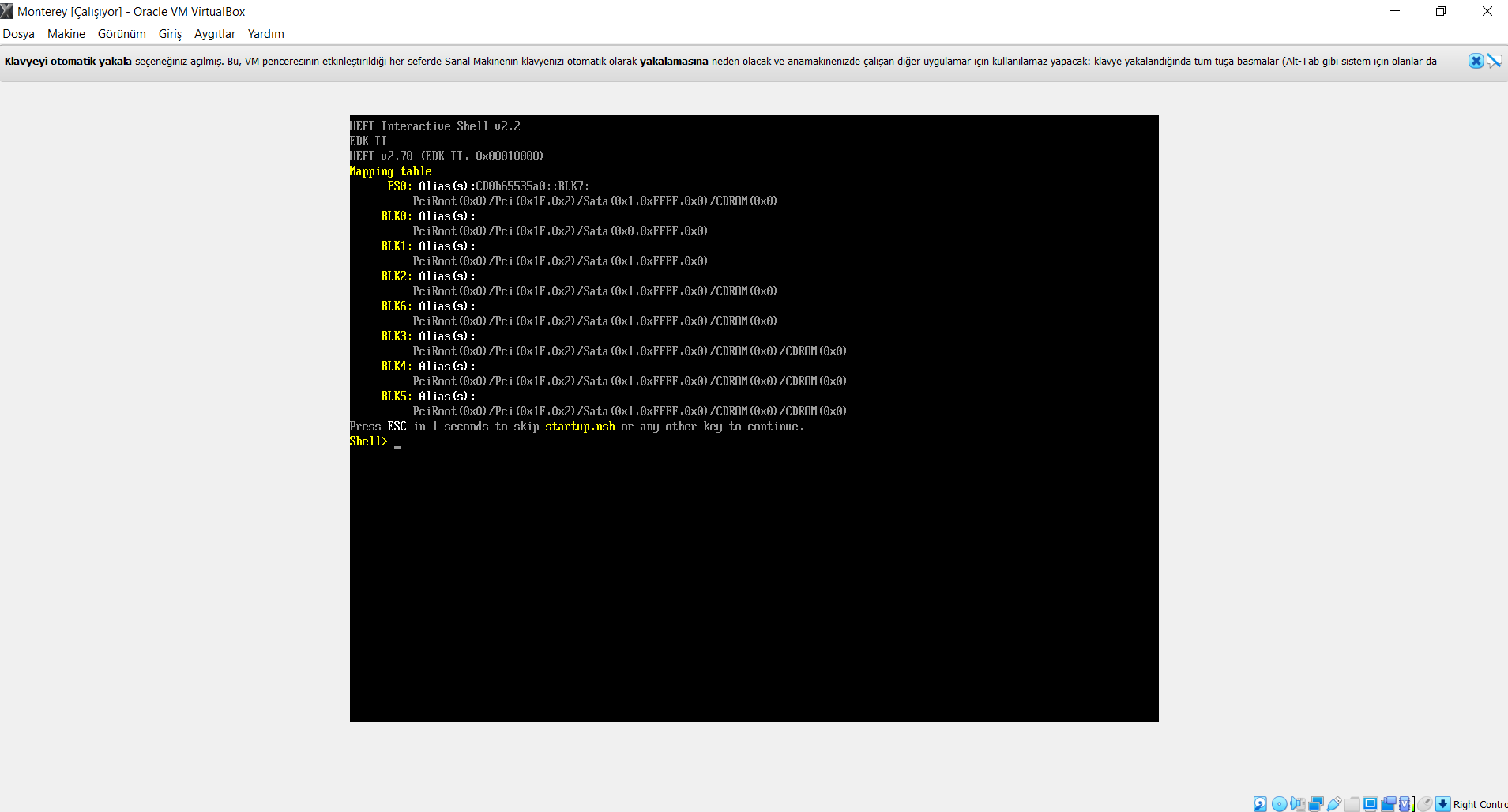The height and width of the screenshot is (812, 1508).
Task: Suppress future keyboard capture messages icon
Action: [x=1495, y=61]
